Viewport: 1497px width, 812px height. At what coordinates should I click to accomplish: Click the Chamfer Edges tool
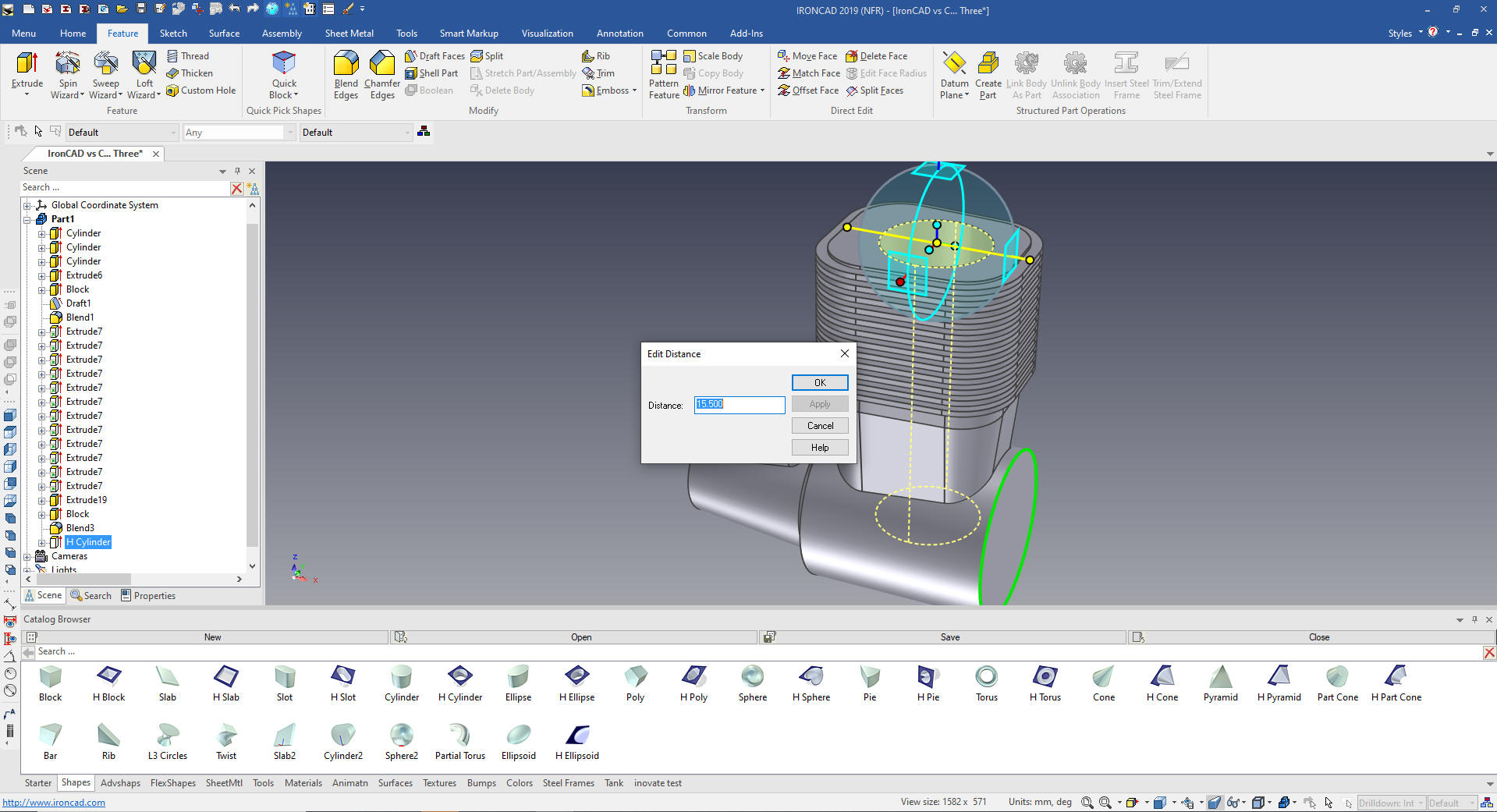tap(382, 74)
